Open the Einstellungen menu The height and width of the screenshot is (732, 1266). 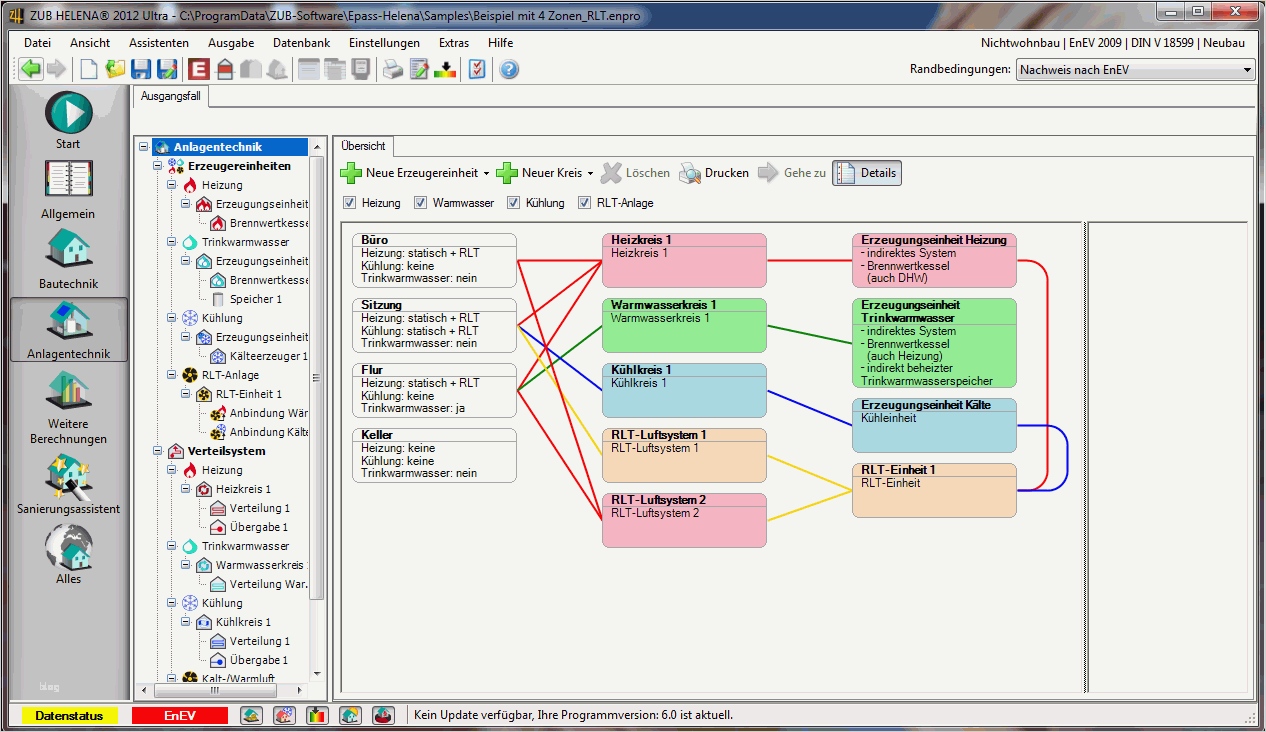384,43
